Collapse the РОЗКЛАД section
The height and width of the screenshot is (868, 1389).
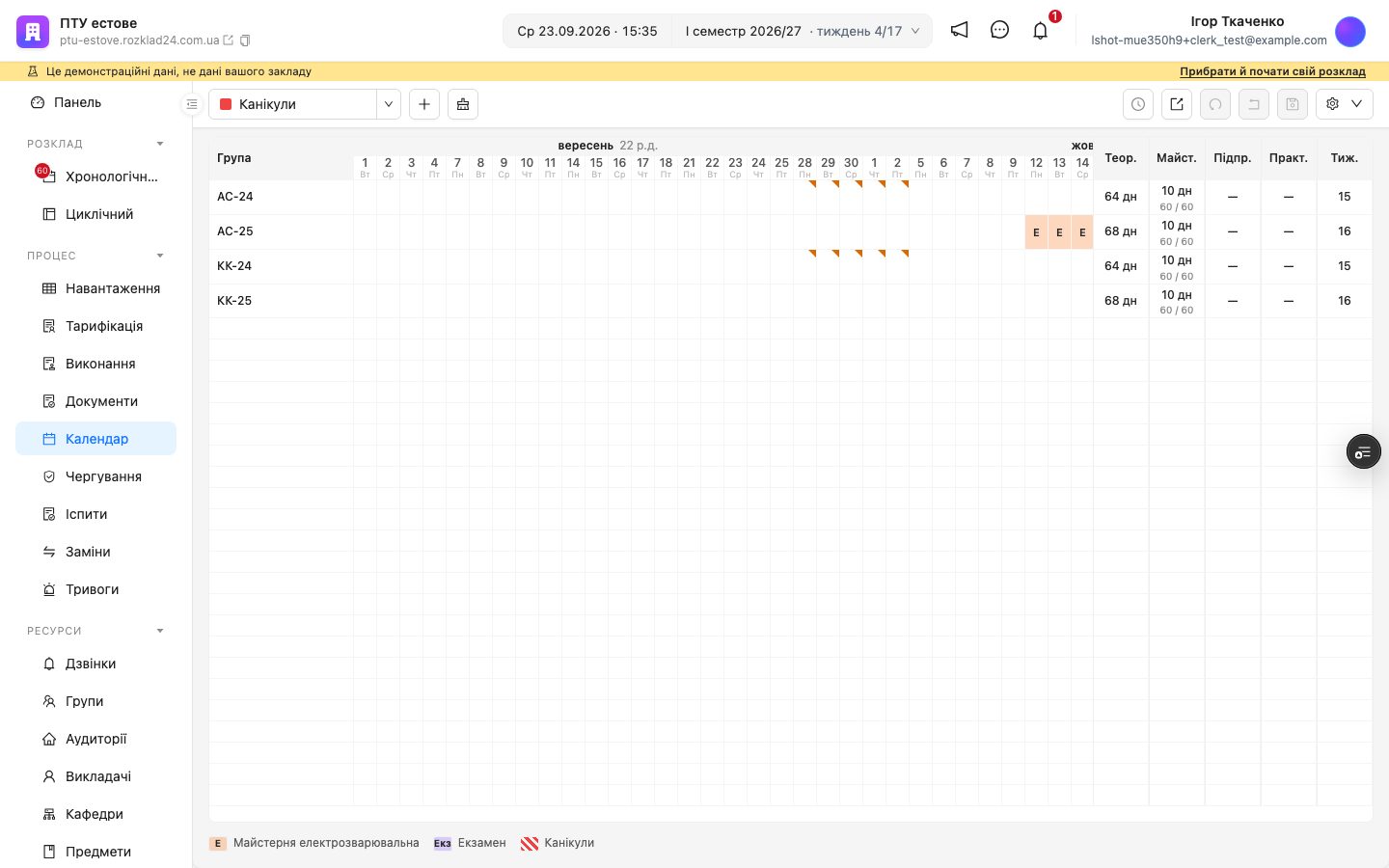[x=160, y=144]
